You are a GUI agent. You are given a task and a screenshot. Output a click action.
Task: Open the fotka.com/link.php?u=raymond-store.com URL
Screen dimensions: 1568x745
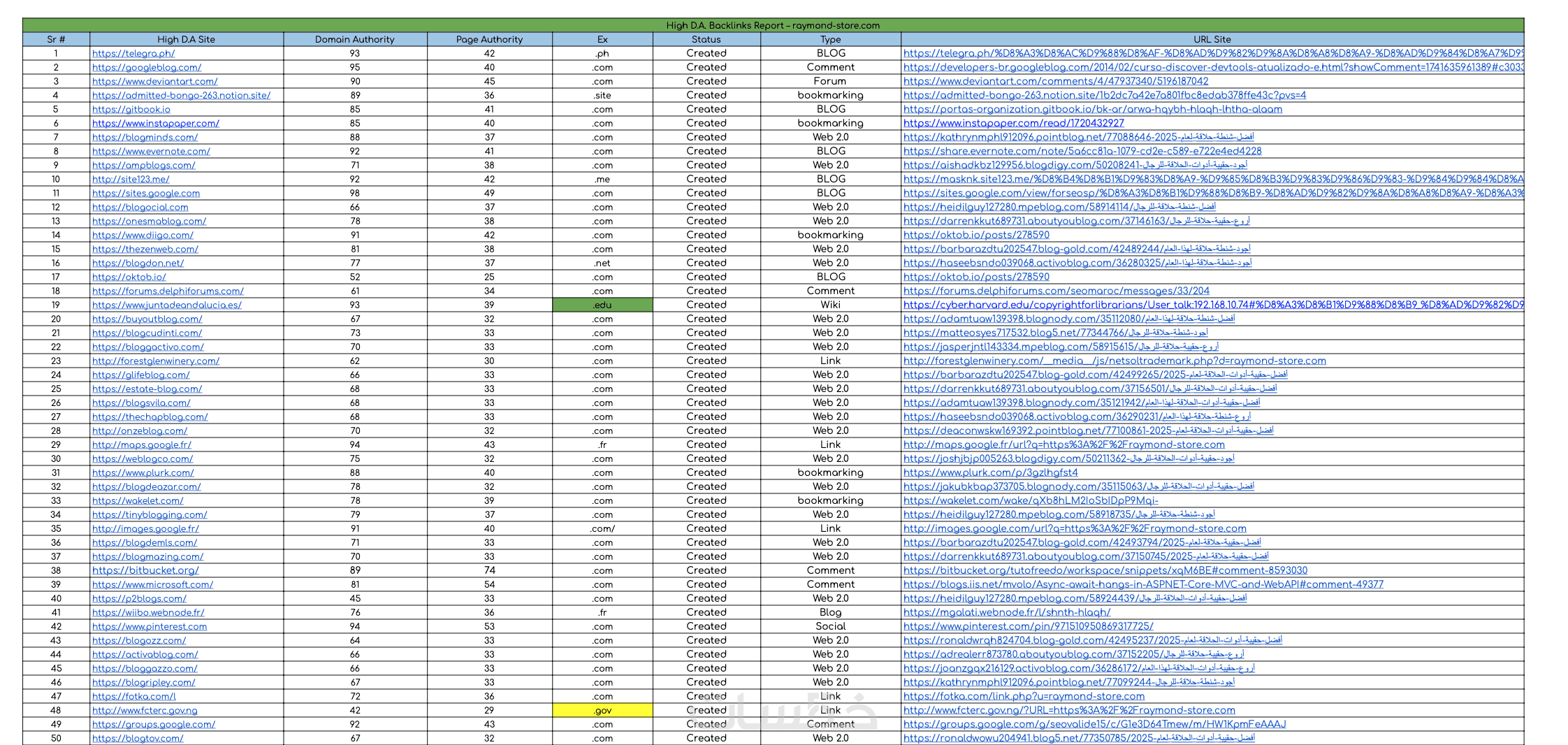1024,696
